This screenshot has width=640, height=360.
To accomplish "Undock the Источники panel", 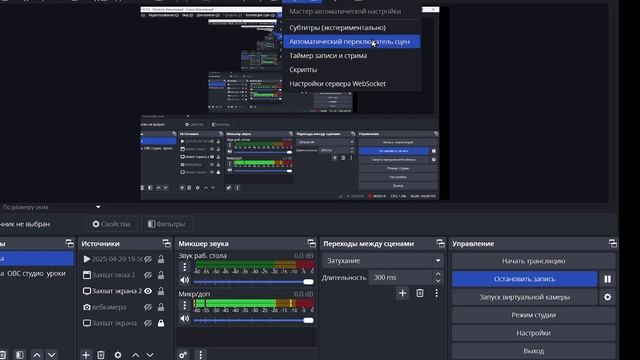I will point(167,243).
